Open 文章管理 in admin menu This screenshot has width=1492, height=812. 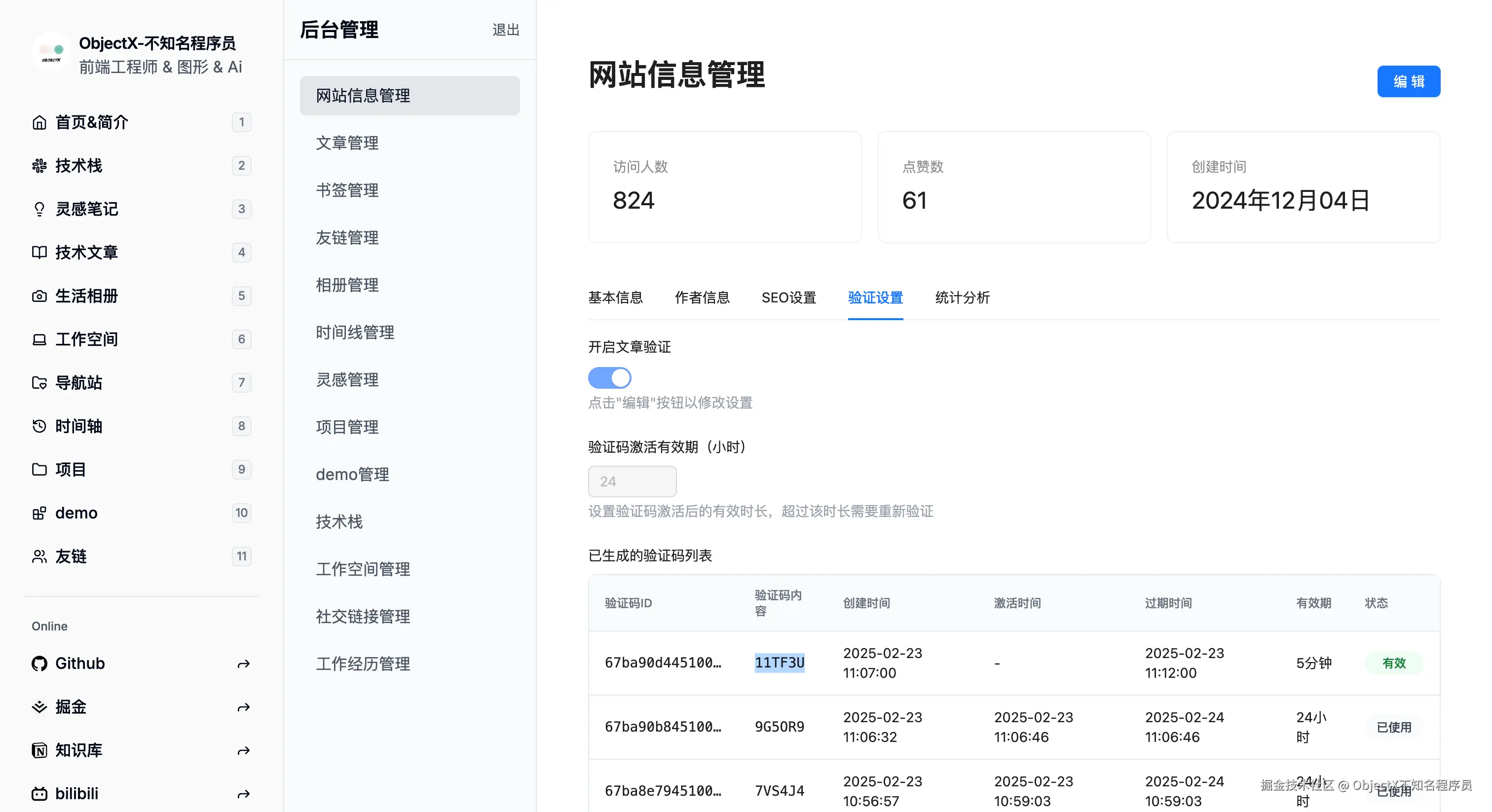click(x=347, y=143)
